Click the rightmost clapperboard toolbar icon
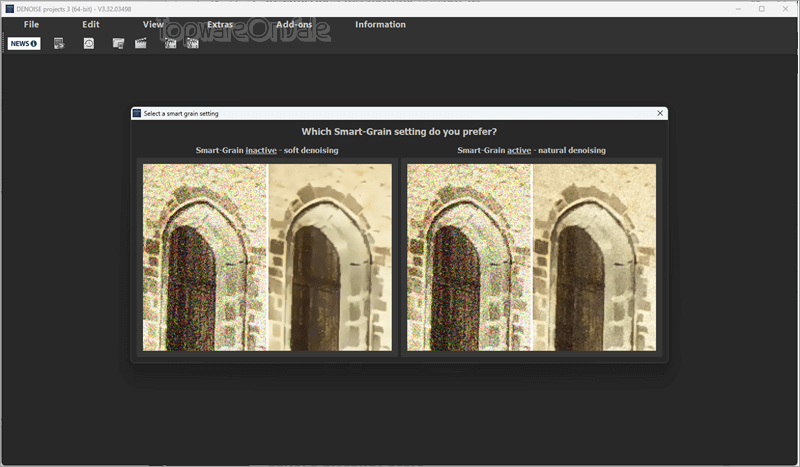 192,43
